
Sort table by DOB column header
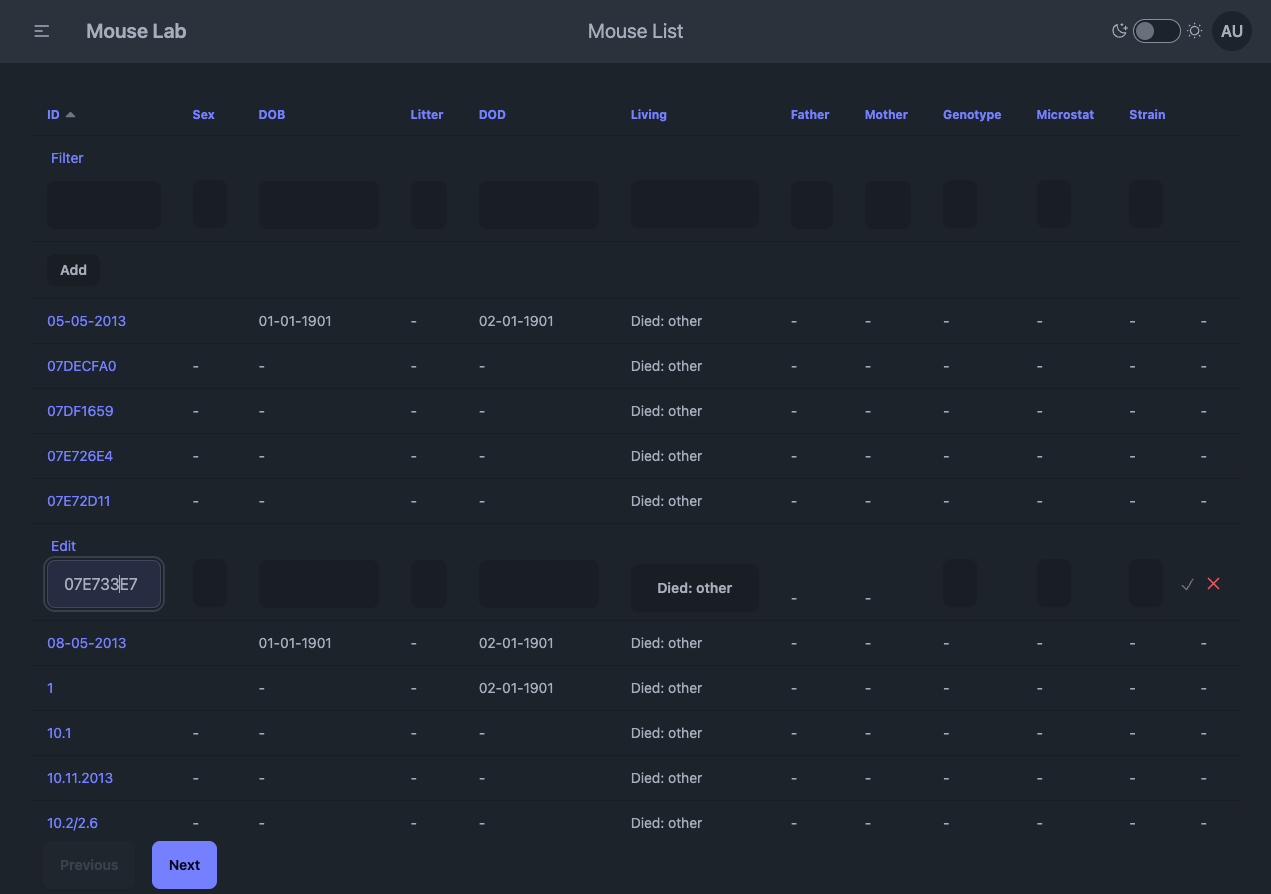point(271,115)
